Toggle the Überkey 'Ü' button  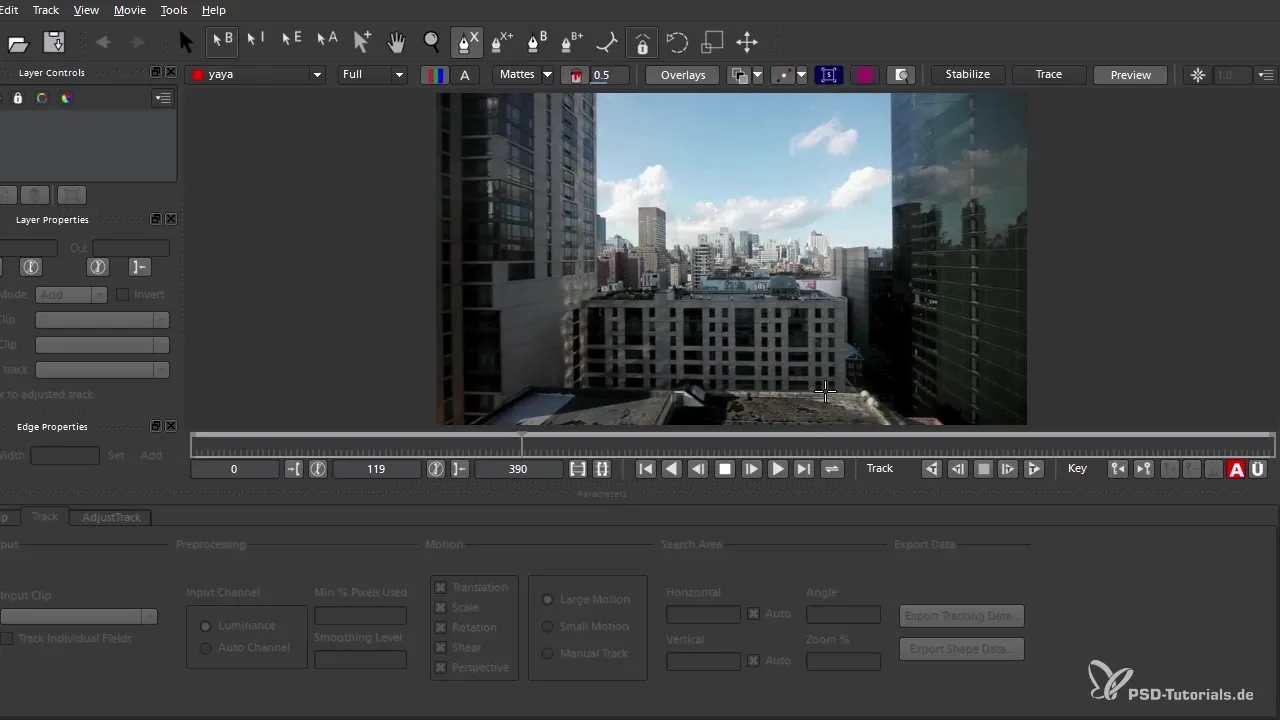1258,469
